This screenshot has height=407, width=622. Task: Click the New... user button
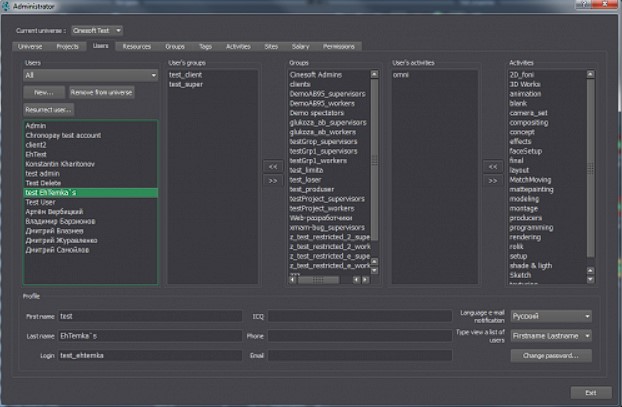(44, 92)
